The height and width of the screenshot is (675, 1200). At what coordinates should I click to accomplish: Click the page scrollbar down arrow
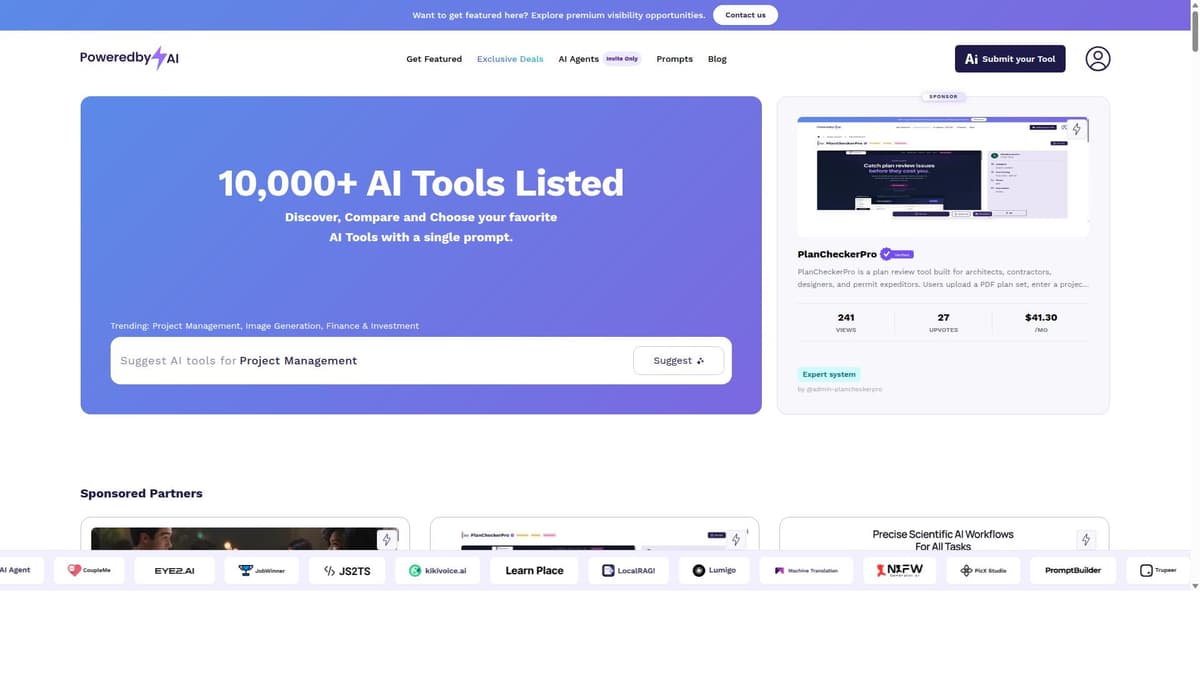1194,585
